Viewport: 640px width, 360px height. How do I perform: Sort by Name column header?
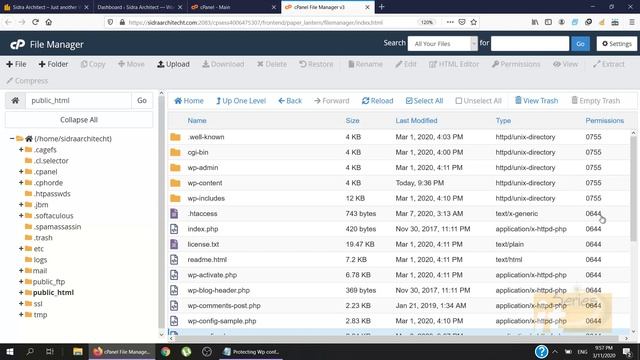coord(197,121)
